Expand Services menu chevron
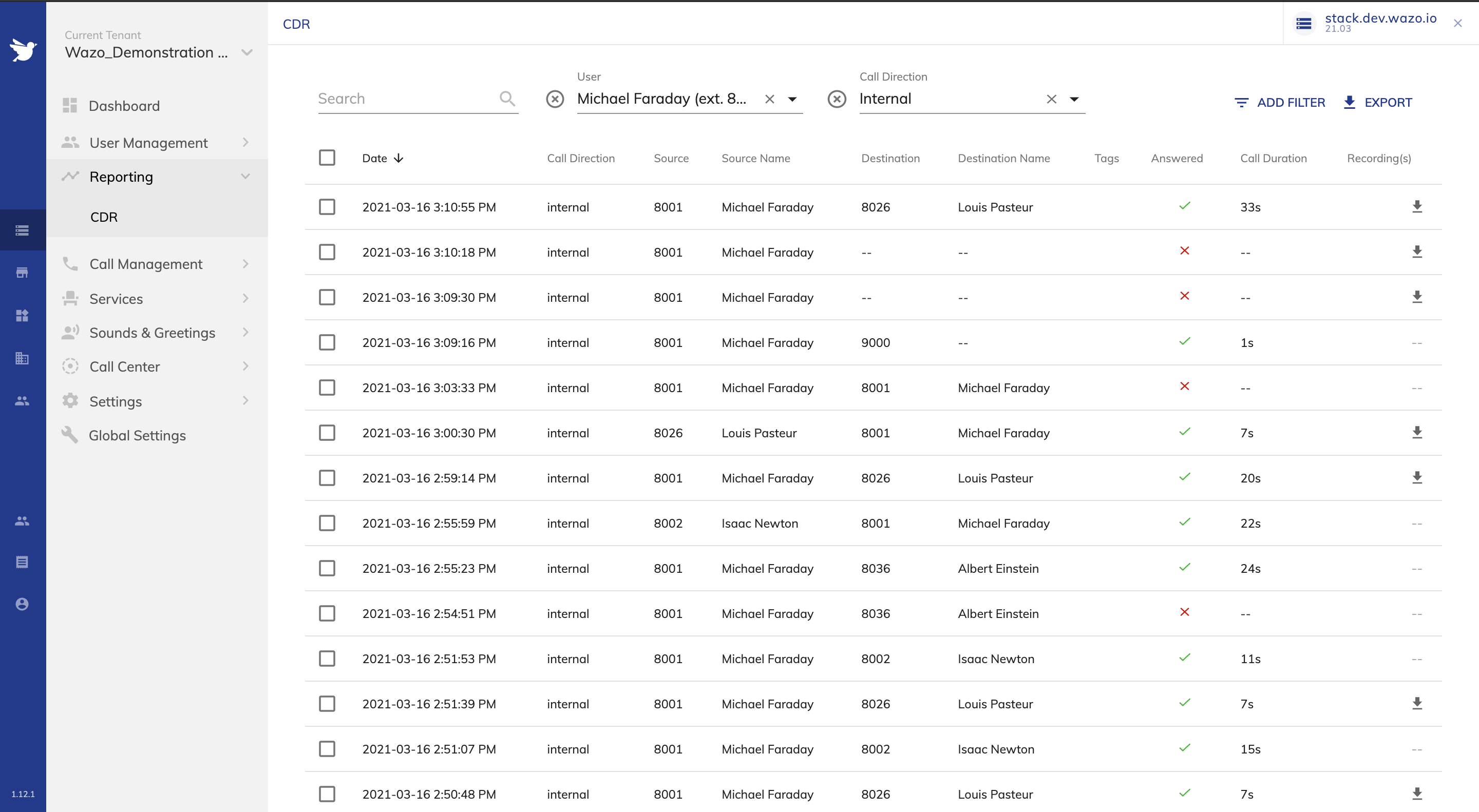Image resolution: width=1479 pixels, height=812 pixels. [x=246, y=298]
